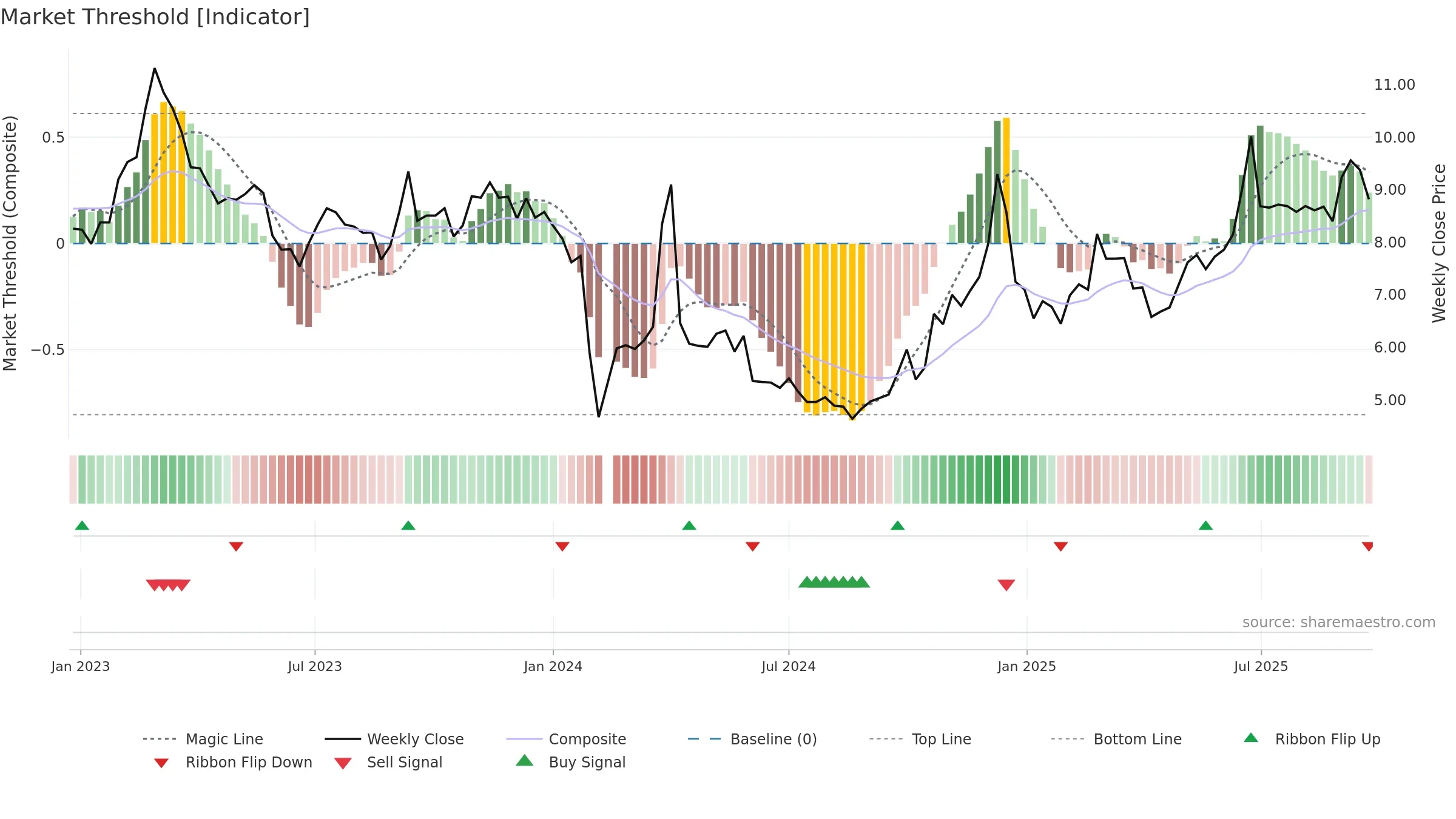
Task: Click the blue dashed Baseline legend swatch
Action: (x=704, y=739)
